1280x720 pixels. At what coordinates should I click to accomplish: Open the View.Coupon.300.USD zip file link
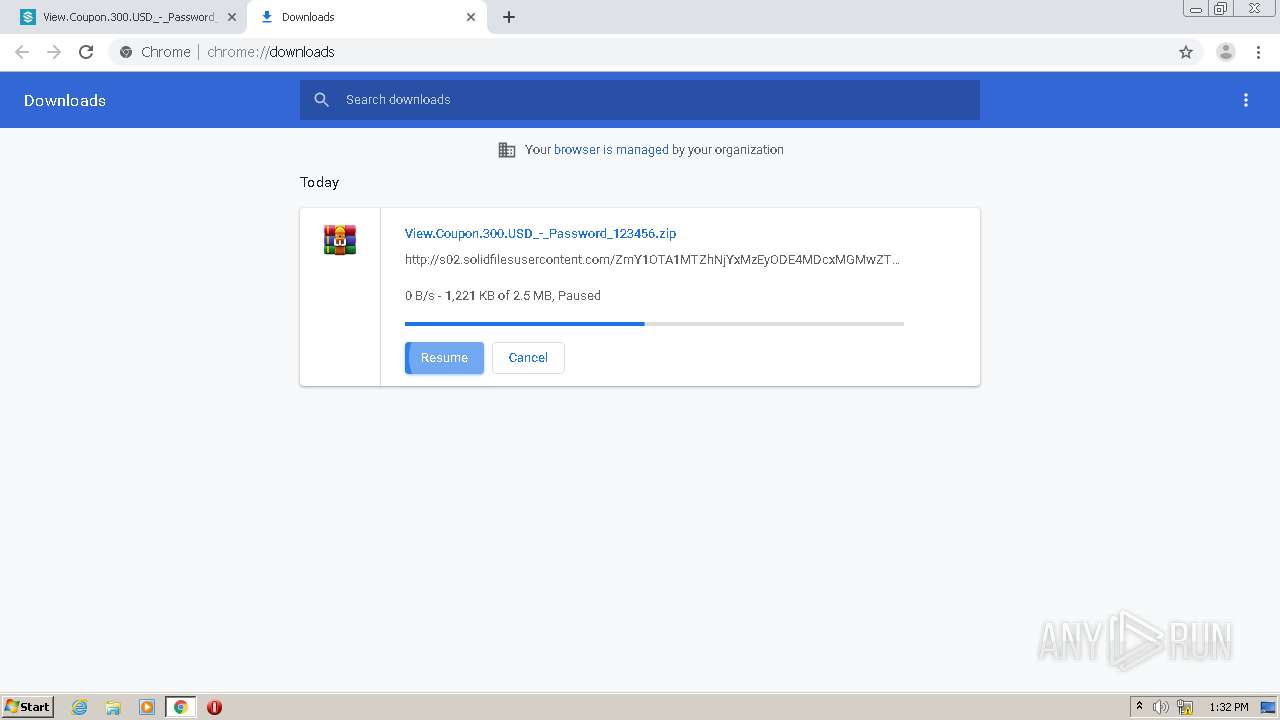pyautogui.click(x=540, y=233)
